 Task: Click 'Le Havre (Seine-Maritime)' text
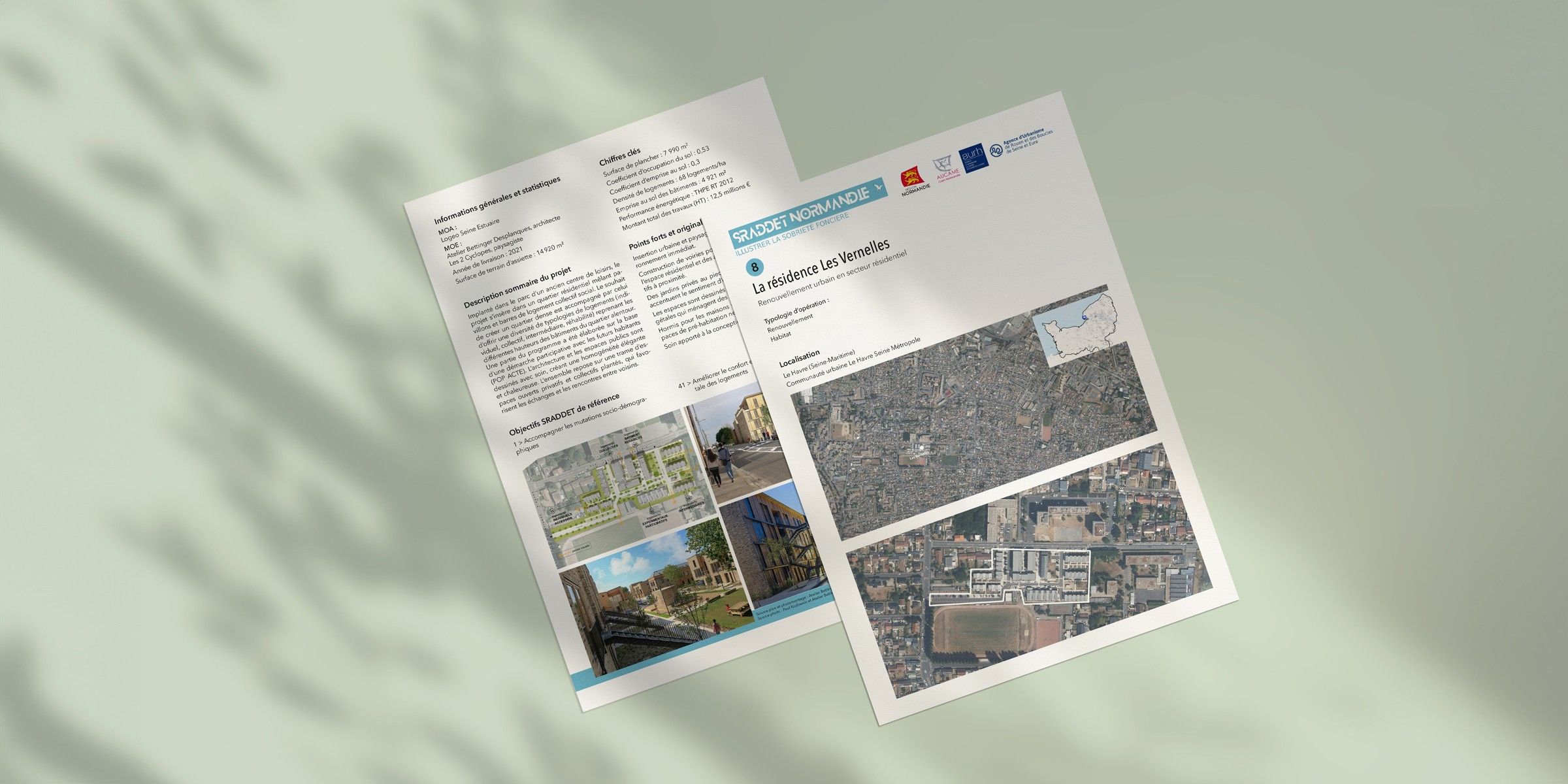click(x=819, y=365)
